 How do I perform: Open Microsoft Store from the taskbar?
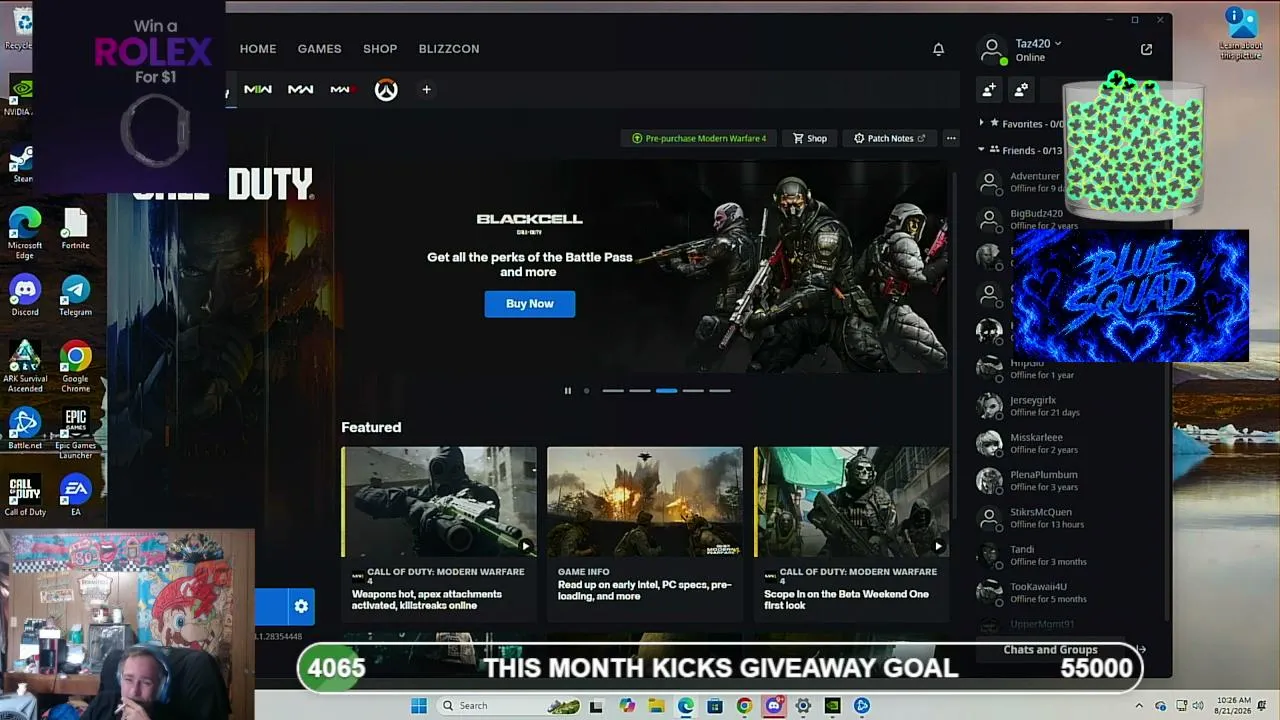tap(714, 706)
